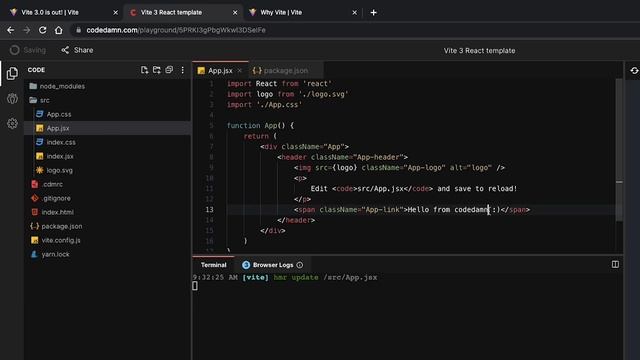This screenshot has width=640, height=360.
Task: Click the terminal cursor prompt
Action: click(x=195, y=286)
